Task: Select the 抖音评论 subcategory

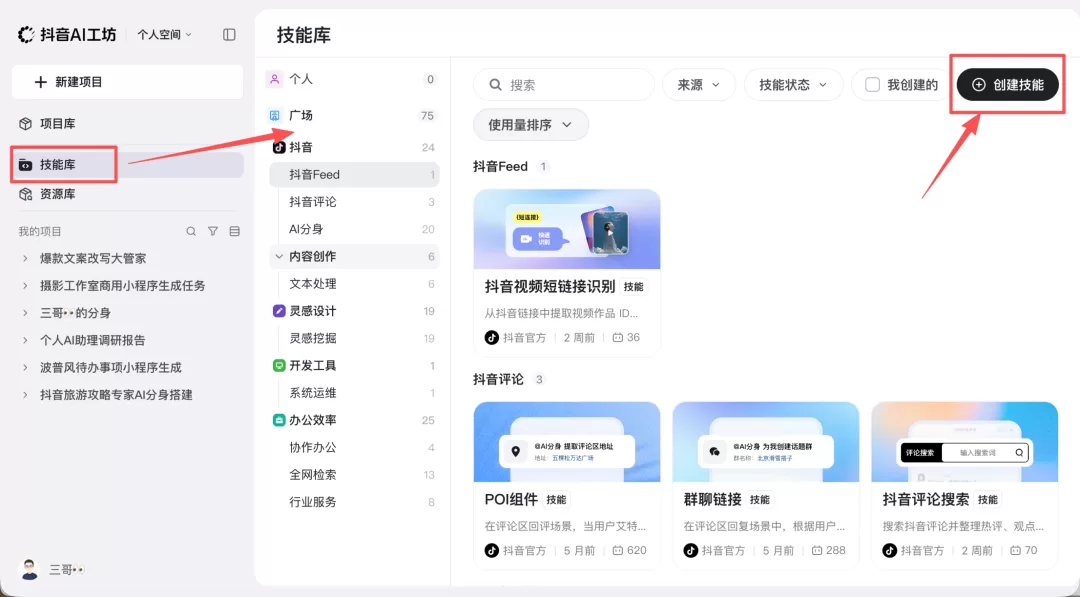Action: (x=354, y=202)
